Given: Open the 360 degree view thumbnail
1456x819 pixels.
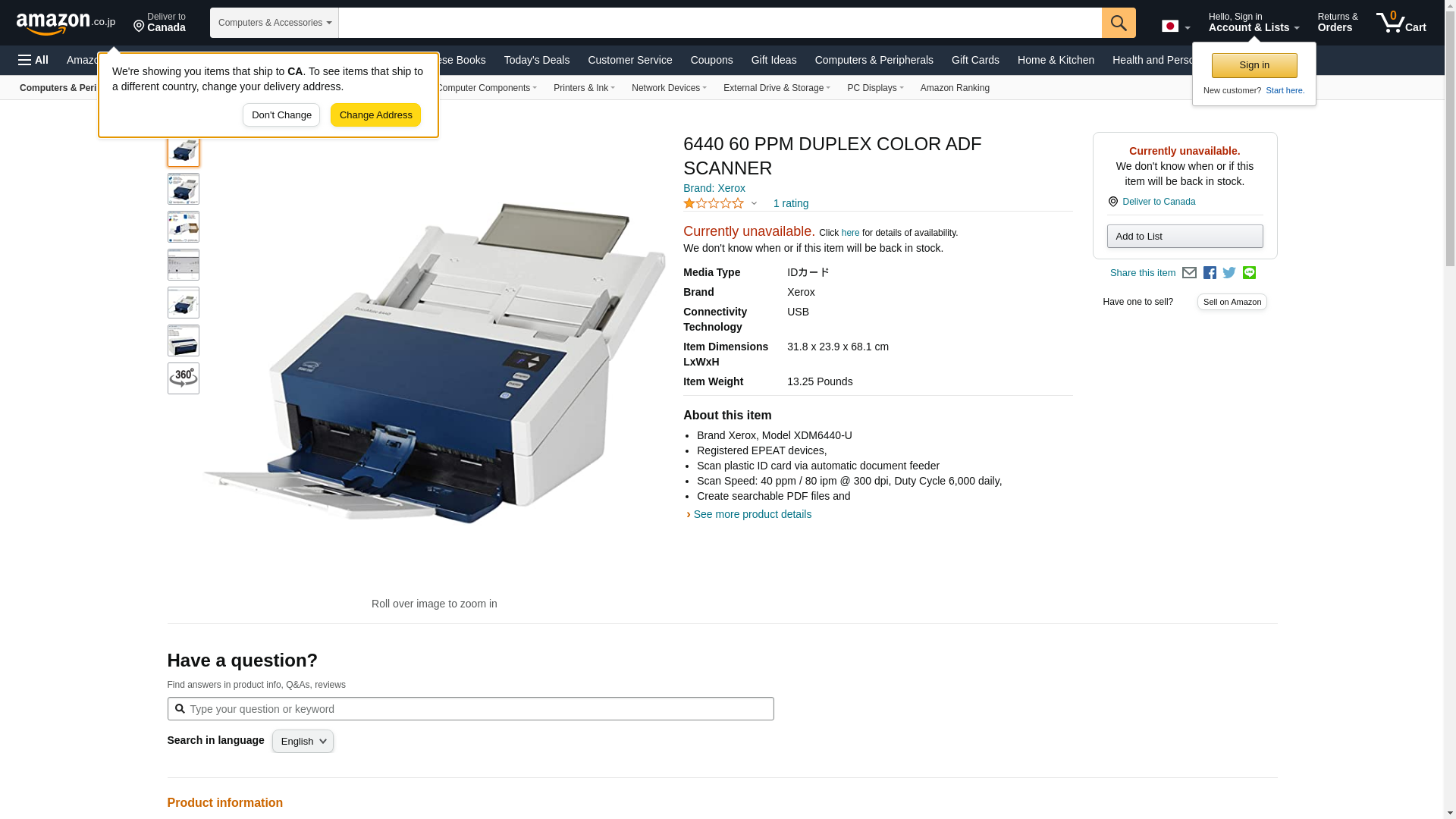Looking at the screenshot, I should click(x=184, y=378).
